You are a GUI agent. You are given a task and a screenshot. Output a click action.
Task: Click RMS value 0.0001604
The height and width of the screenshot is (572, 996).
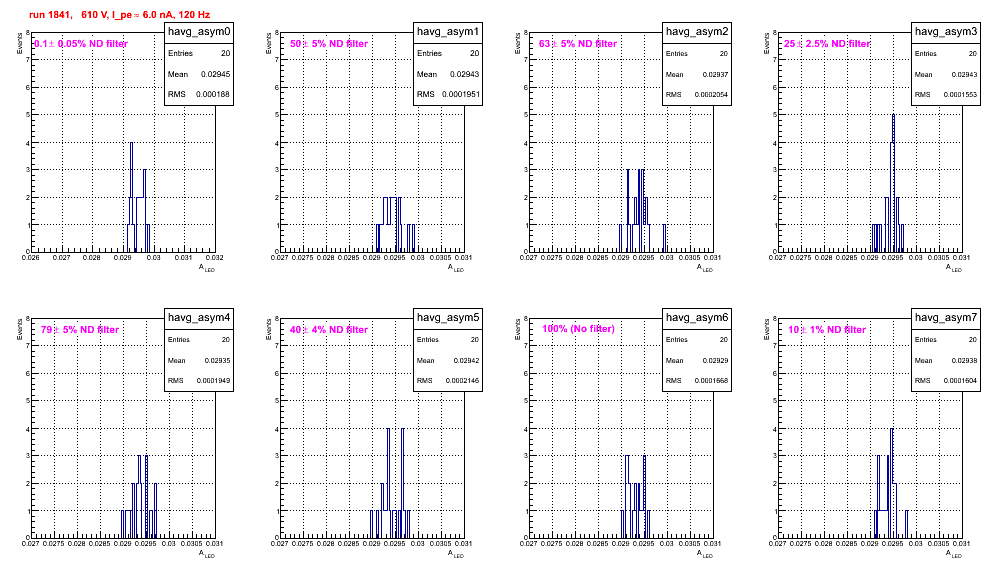[960, 381]
